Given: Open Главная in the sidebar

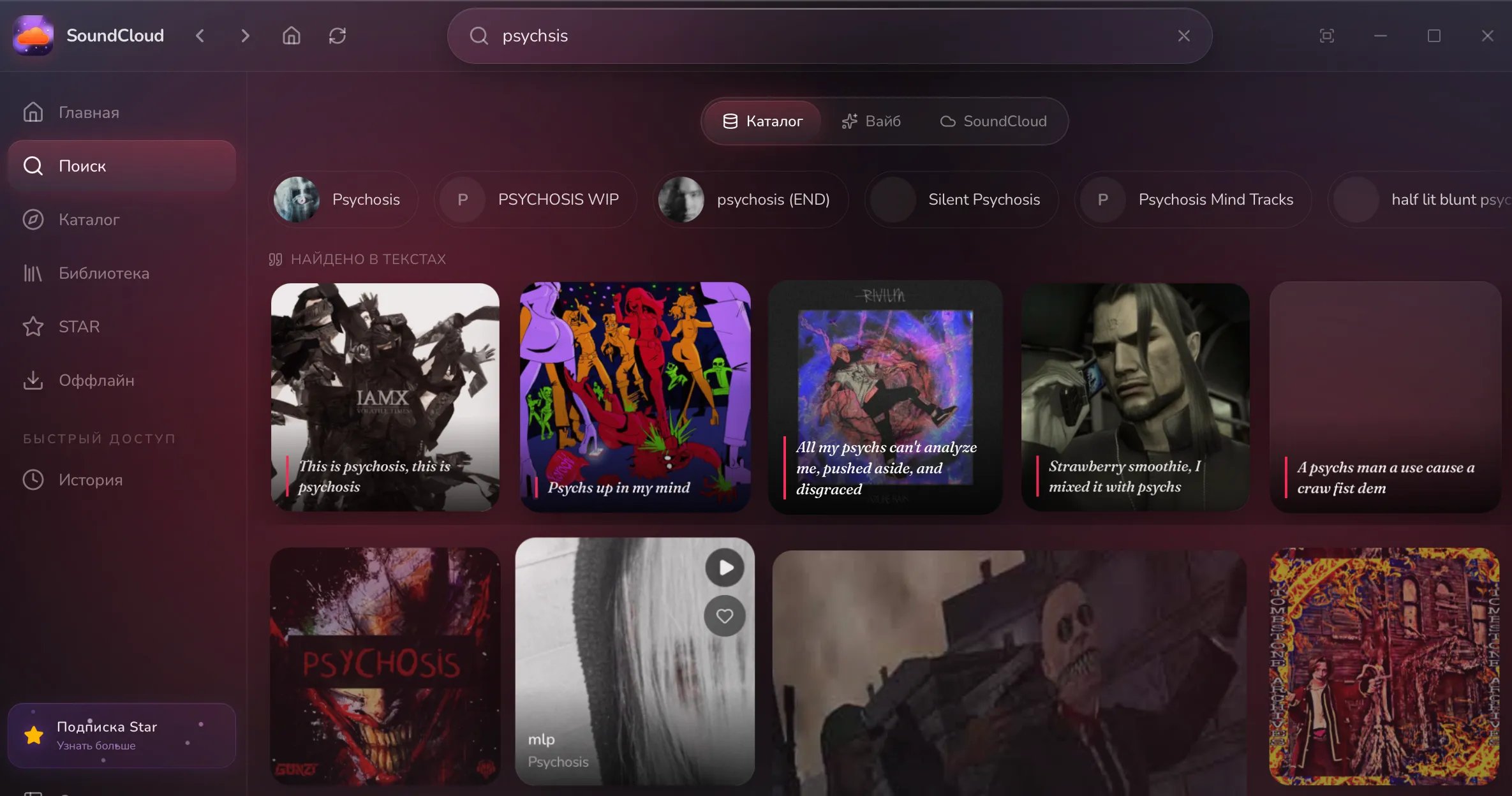Looking at the screenshot, I should pyautogui.click(x=122, y=112).
